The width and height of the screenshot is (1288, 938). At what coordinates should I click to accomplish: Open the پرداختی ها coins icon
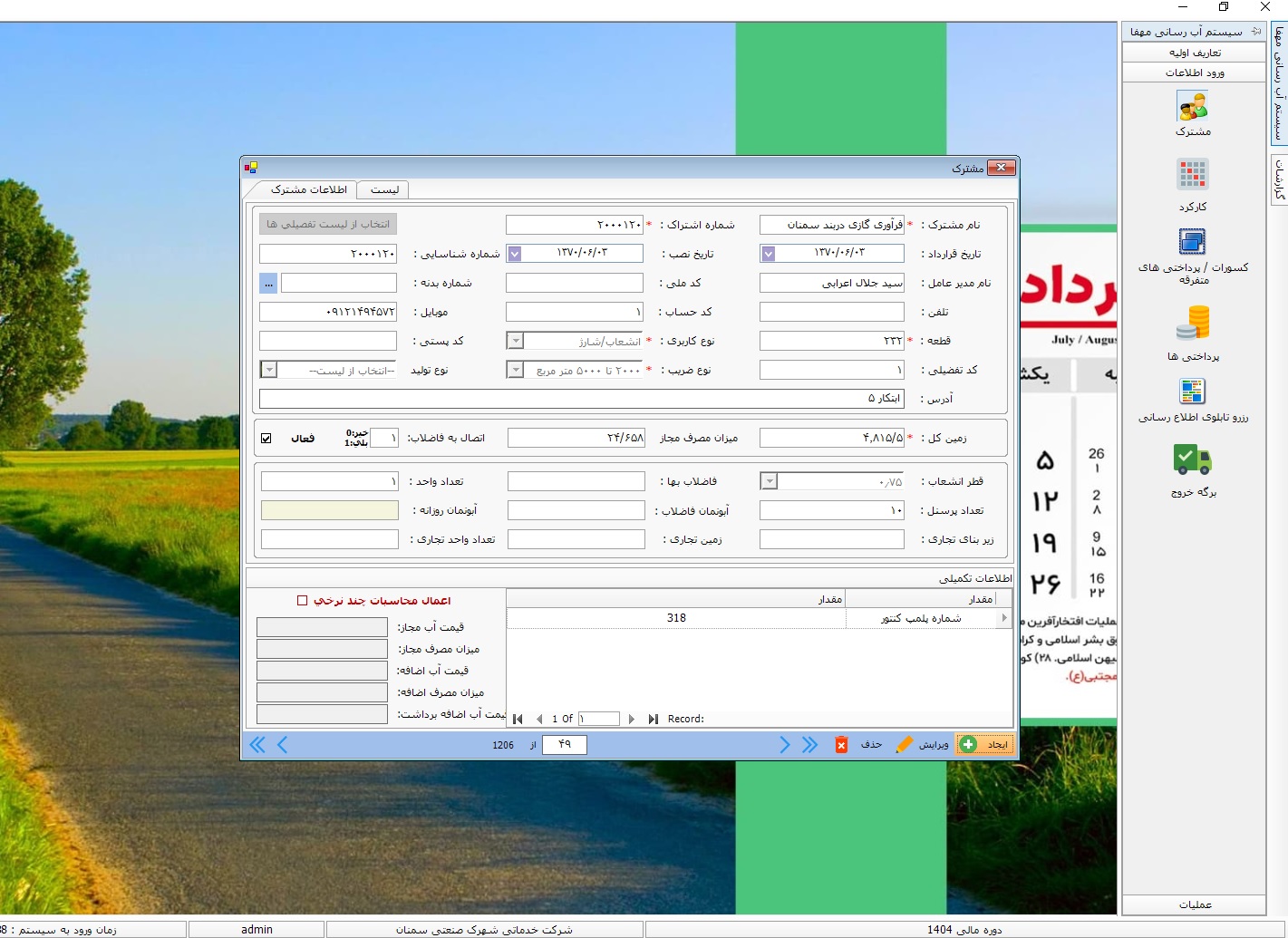click(1193, 324)
